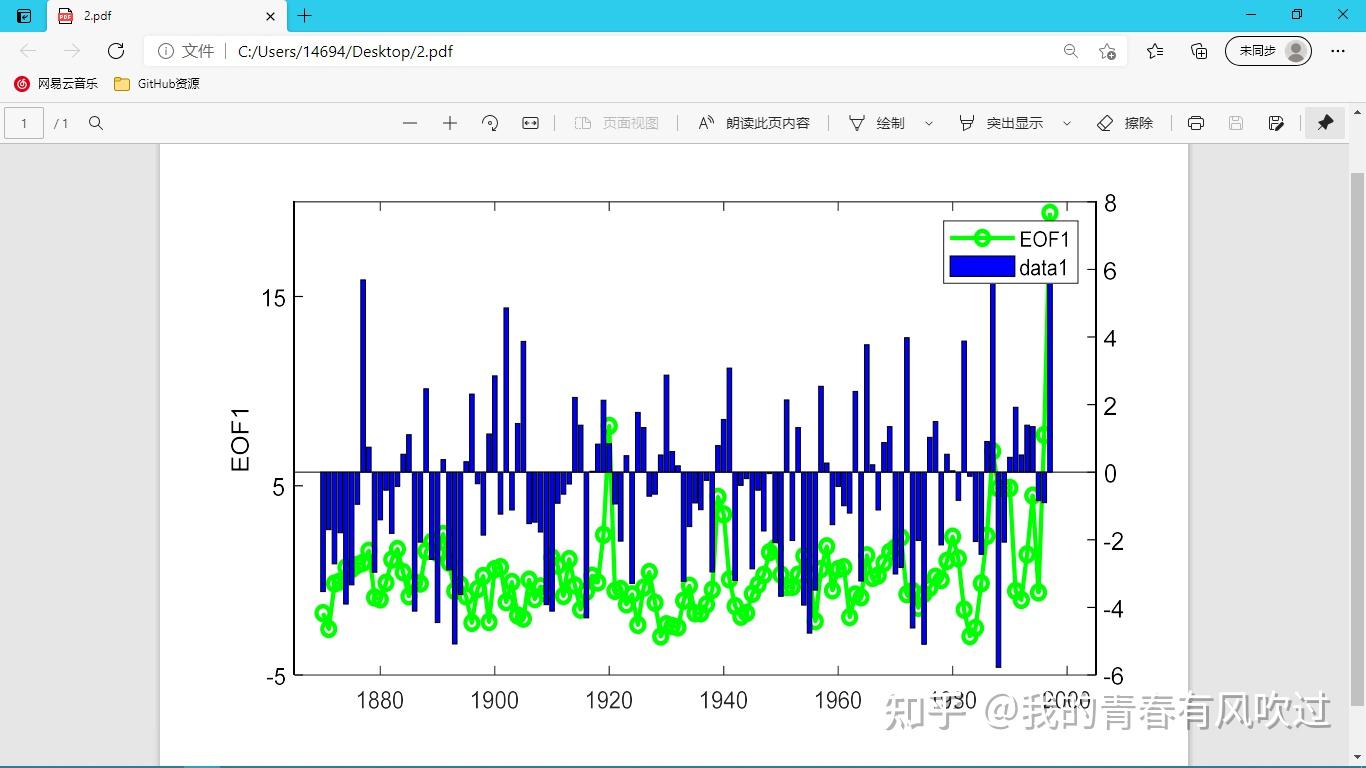The image size is (1366, 768).
Task: Click the address bar file path
Action: pyautogui.click(x=345, y=51)
